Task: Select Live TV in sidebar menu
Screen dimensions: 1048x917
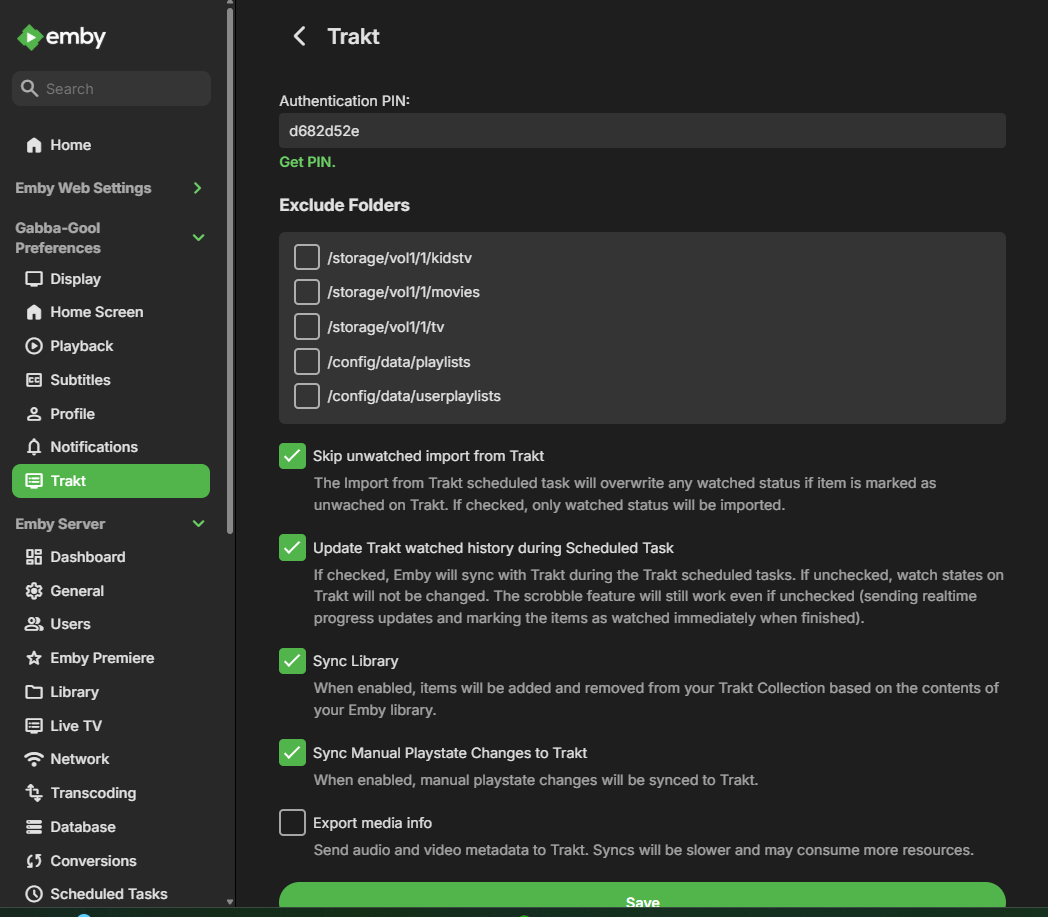Action: [x=76, y=726]
